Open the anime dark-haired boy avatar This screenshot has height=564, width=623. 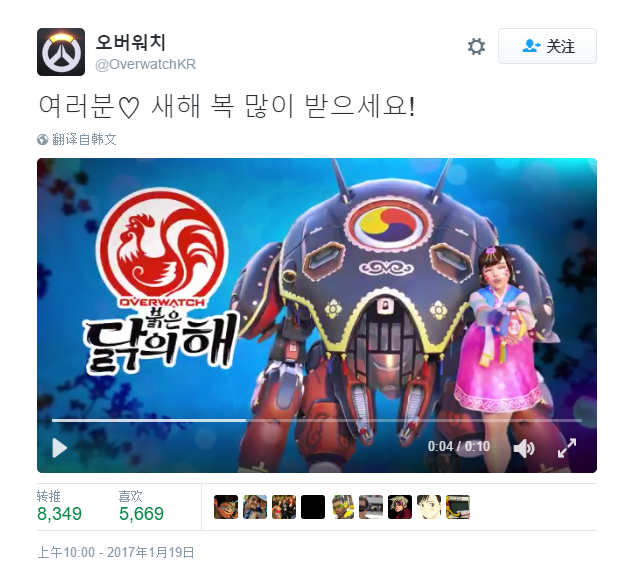pyautogui.click(x=429, y=507)
